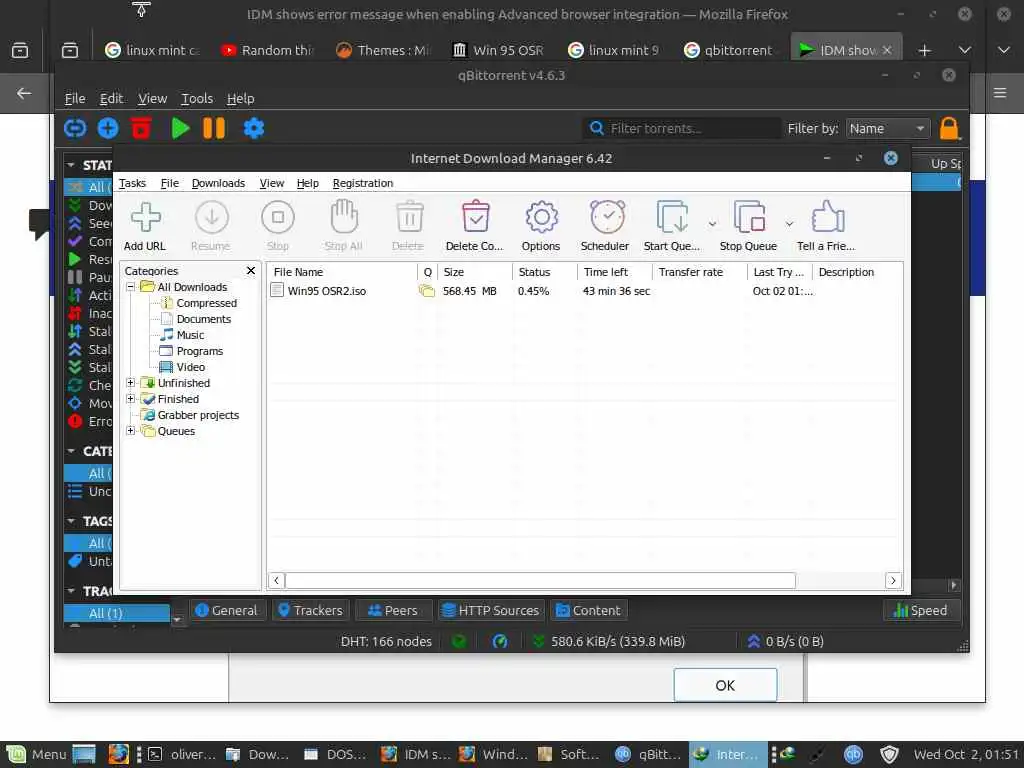
Task: Click the Stop Queue icon
Action: (x=749, y=217)
